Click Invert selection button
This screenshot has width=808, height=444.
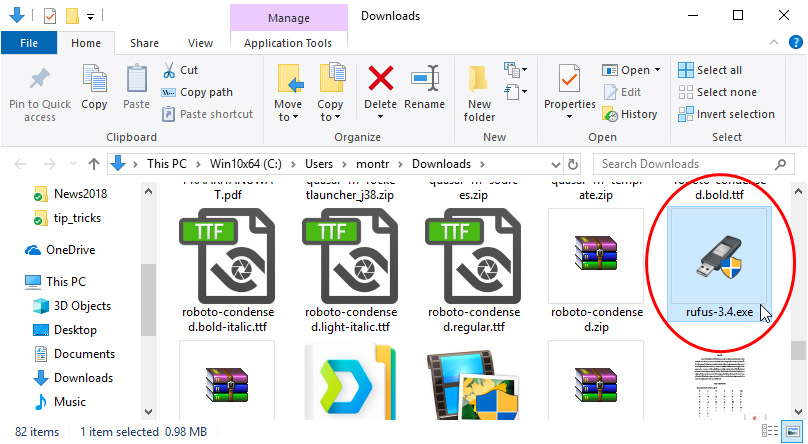point(726,114)
